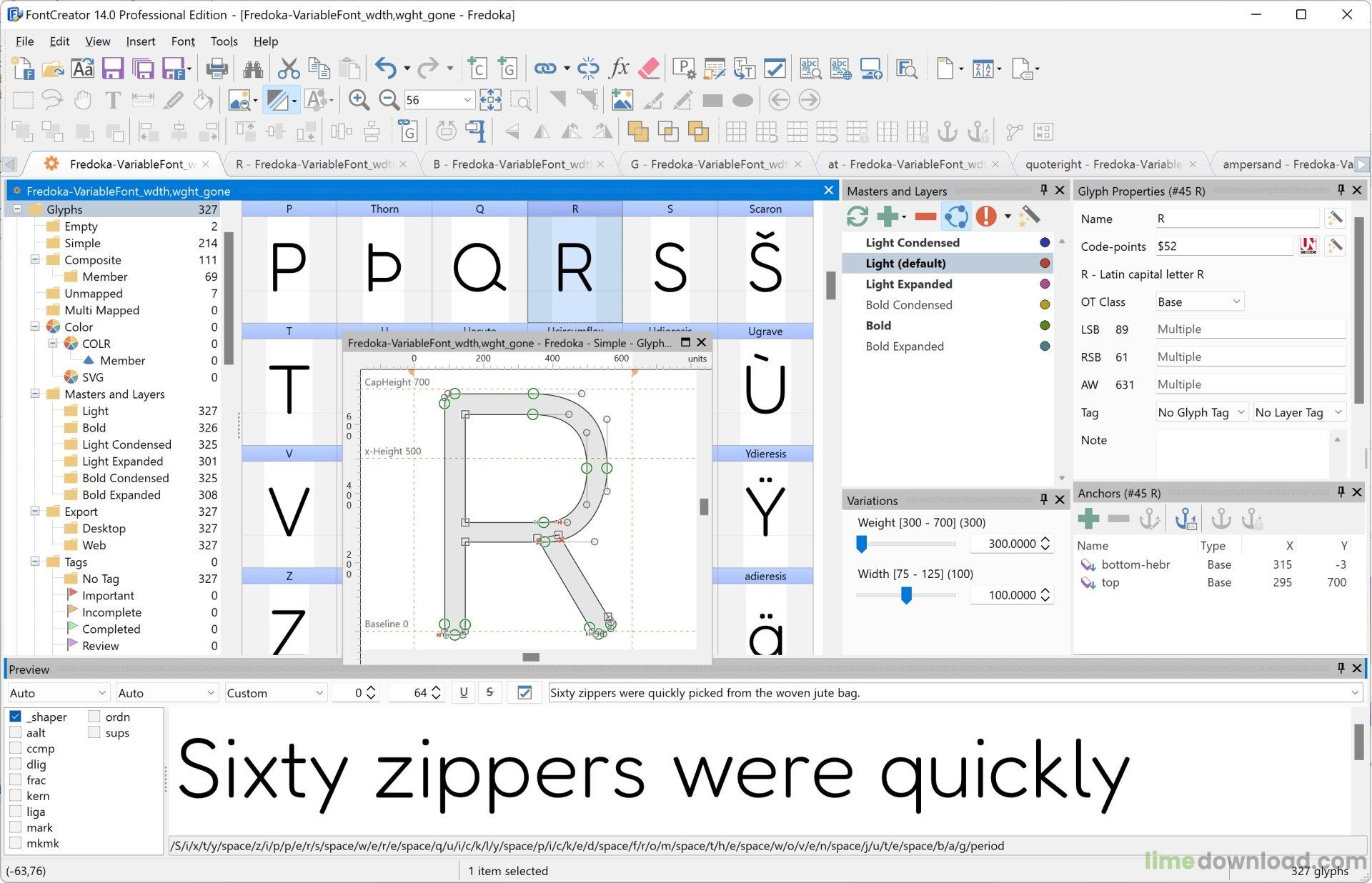Screen dimensions: 1372x883
Task: Click the Zoom In magnifier icon
Action: [x=359, y=100]
